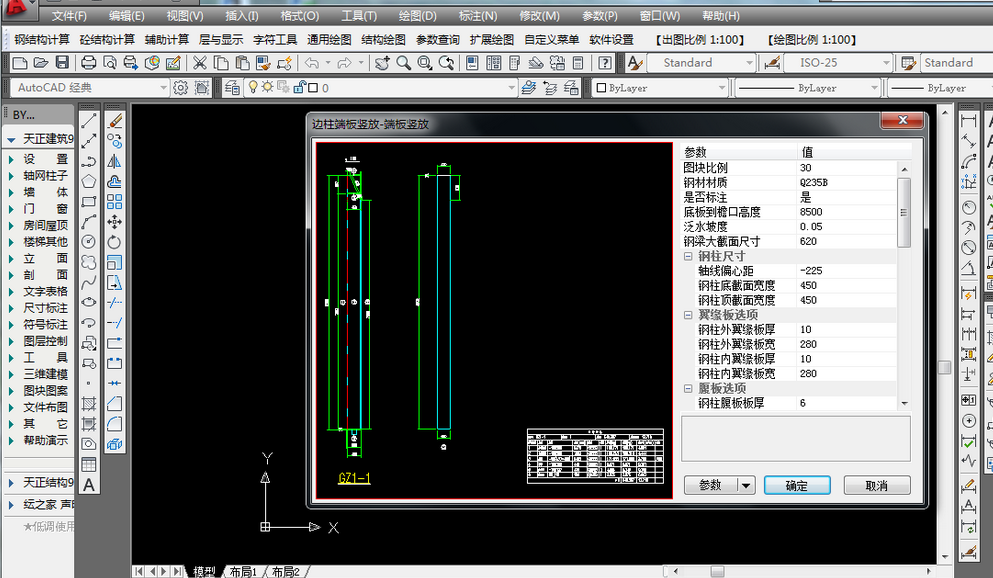The image size is (993, 578).
Task: Collapse the 腹板选项 parameter group
Action: 688,389
